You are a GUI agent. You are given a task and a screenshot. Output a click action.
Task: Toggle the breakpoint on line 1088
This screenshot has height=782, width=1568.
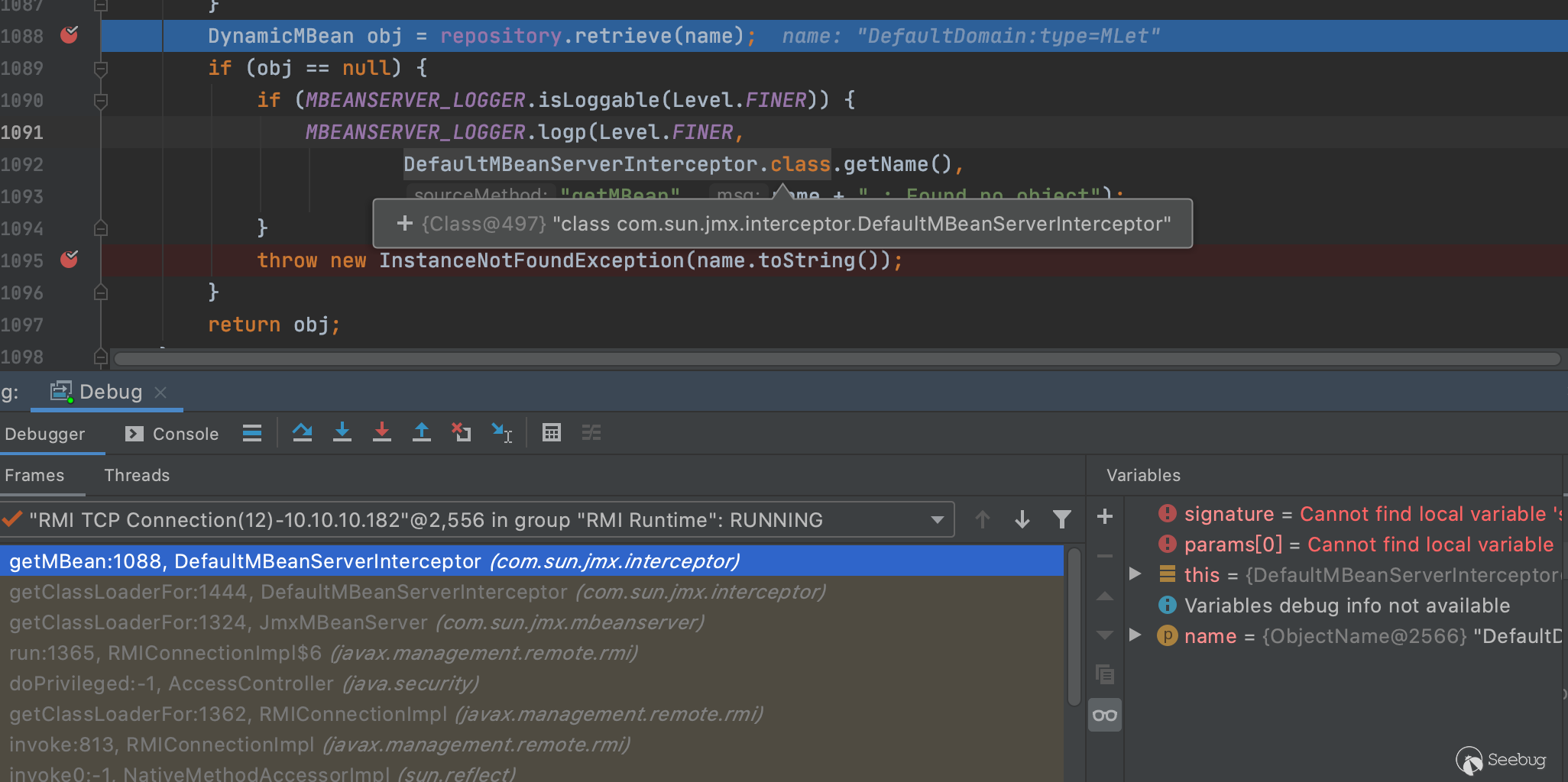click(69, 35)
